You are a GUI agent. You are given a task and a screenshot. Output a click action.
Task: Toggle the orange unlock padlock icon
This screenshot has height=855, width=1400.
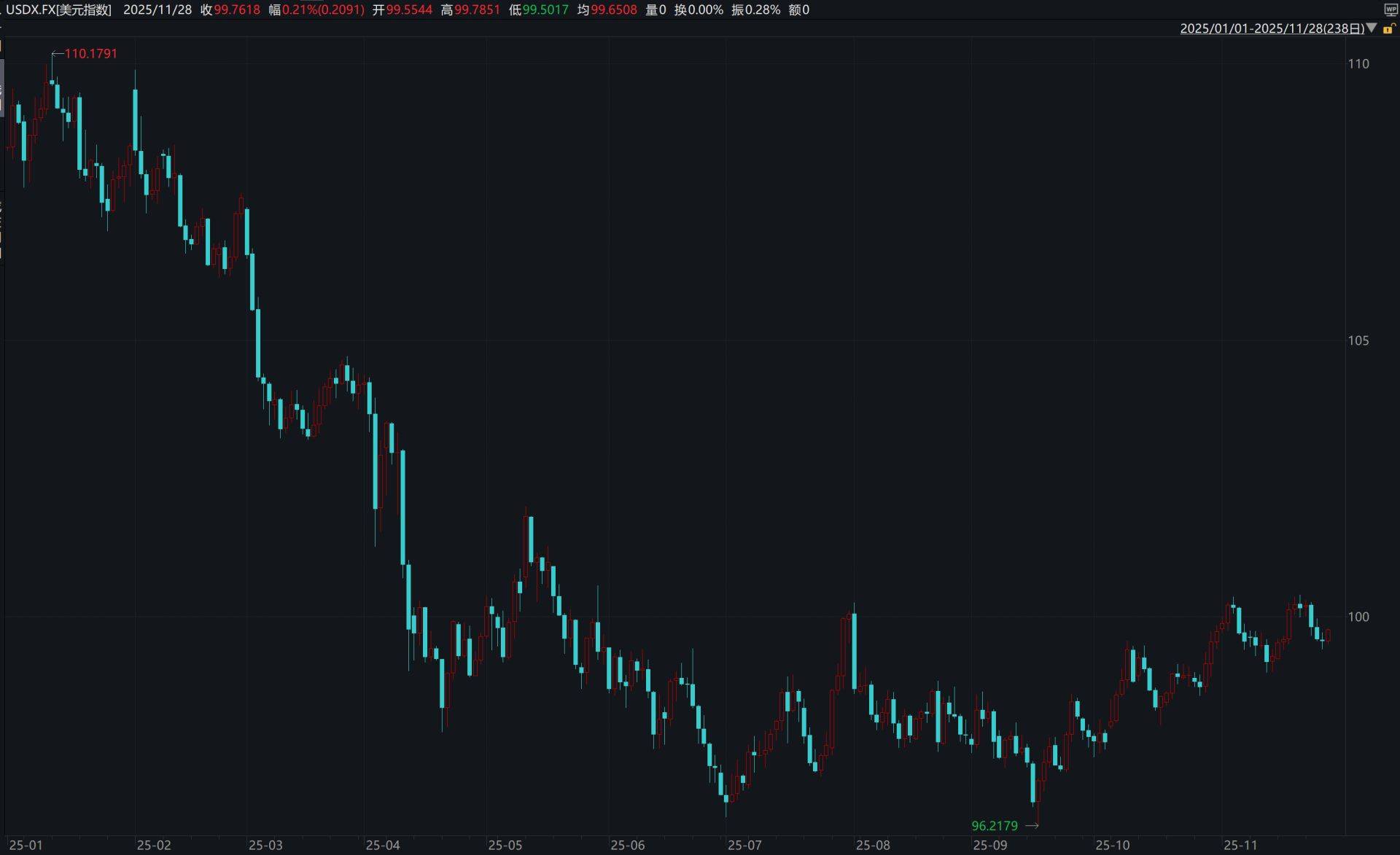tap(1389, 28)
